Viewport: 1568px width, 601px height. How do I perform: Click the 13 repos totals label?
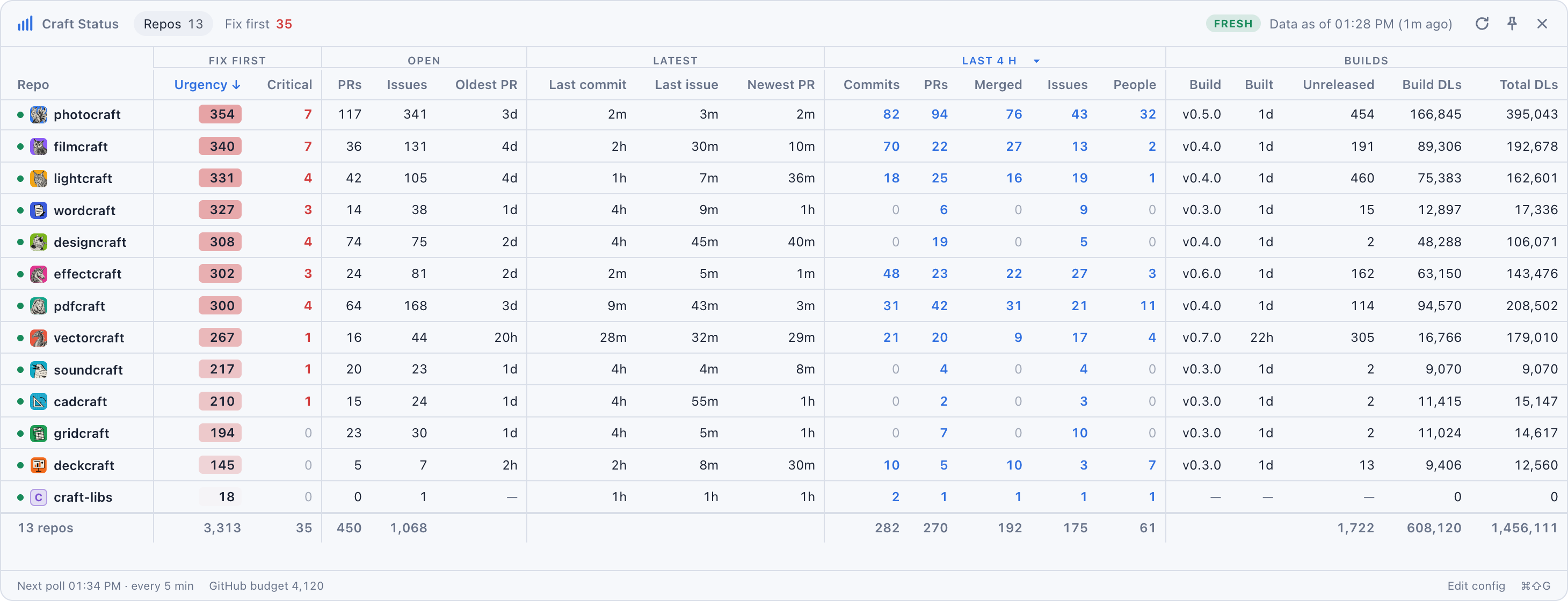(45, 528)
